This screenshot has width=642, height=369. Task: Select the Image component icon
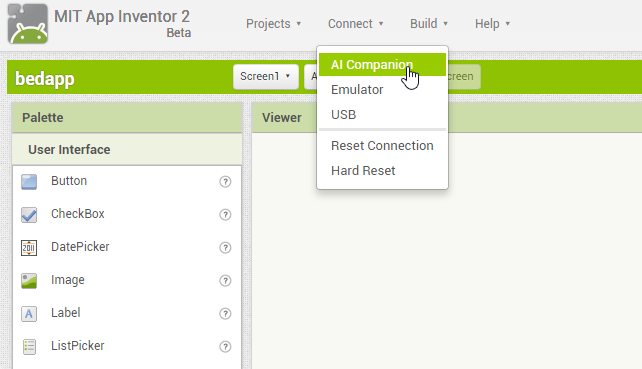29,281
